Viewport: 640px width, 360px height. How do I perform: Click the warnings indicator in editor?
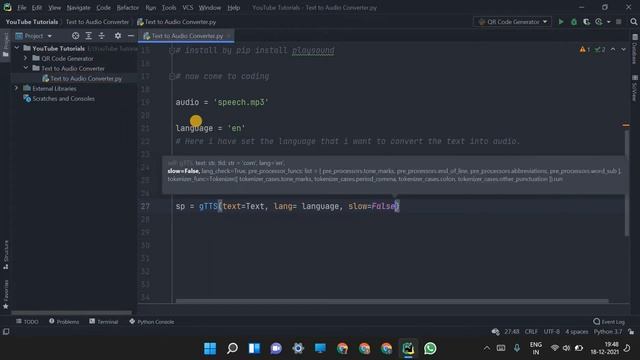coord(585,49)
